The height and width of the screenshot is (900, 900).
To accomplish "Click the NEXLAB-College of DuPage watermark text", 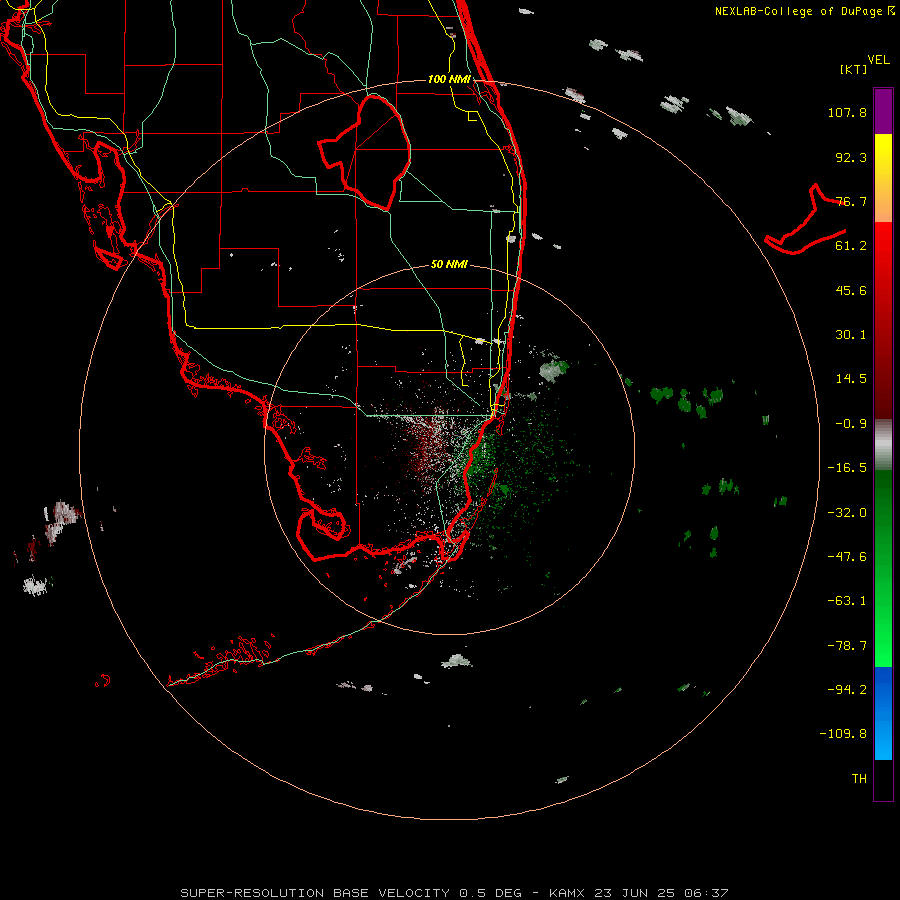I will (x=804, y=11).
